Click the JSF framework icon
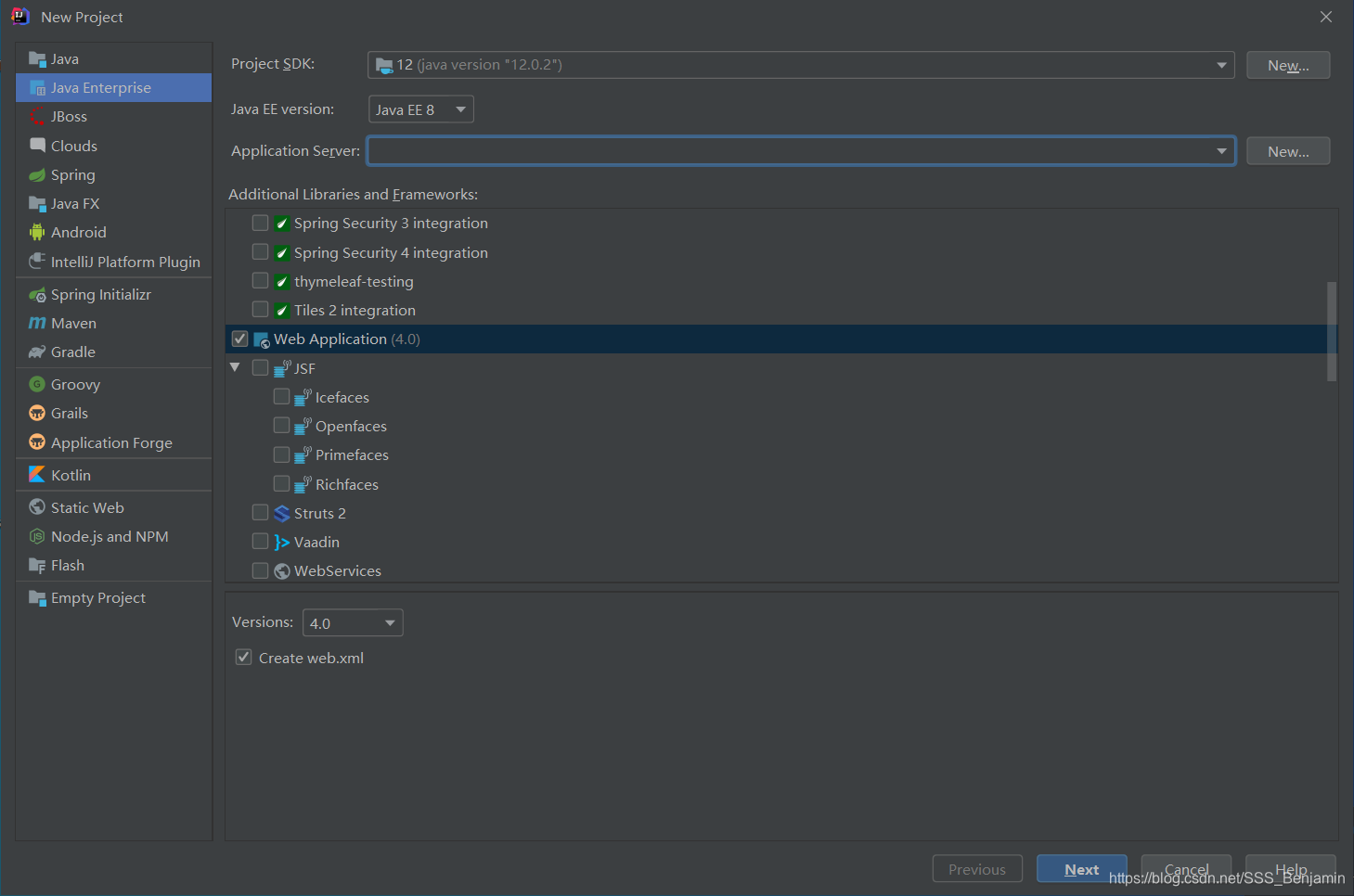 282,369
